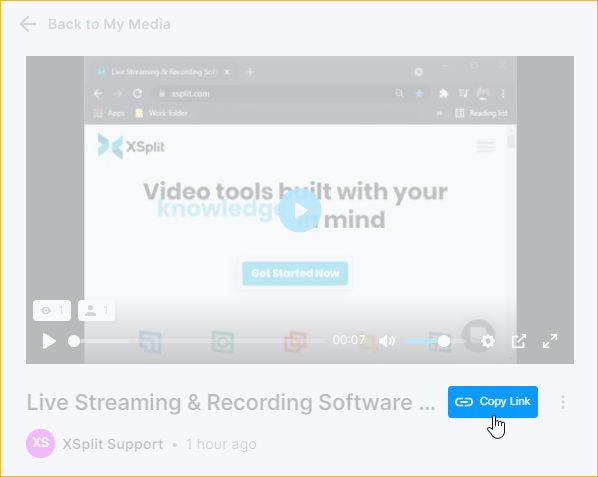The height and width of the screenshot is (477, 598).
Task: Click the large center play button
Action: click(x=300, y=210)
